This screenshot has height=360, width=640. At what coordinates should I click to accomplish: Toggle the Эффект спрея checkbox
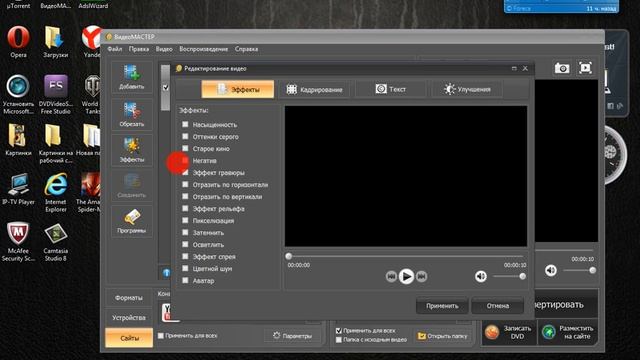click(x=185, y=256)
